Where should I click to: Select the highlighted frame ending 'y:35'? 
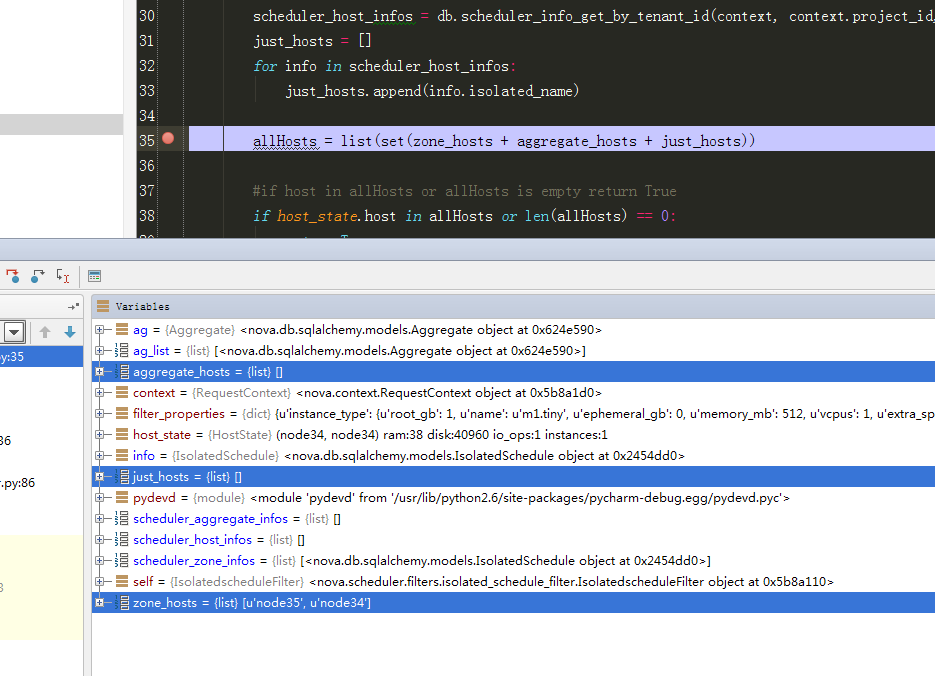click(x=41, y=356)
